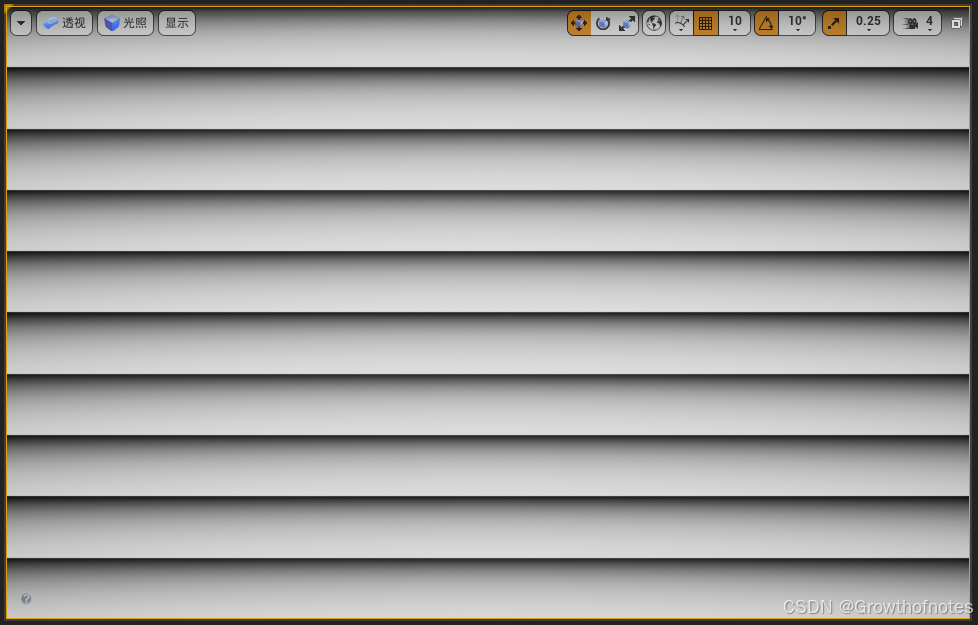Open the 显示 show flags menu

pyautogui.click(x=177, y=23)
